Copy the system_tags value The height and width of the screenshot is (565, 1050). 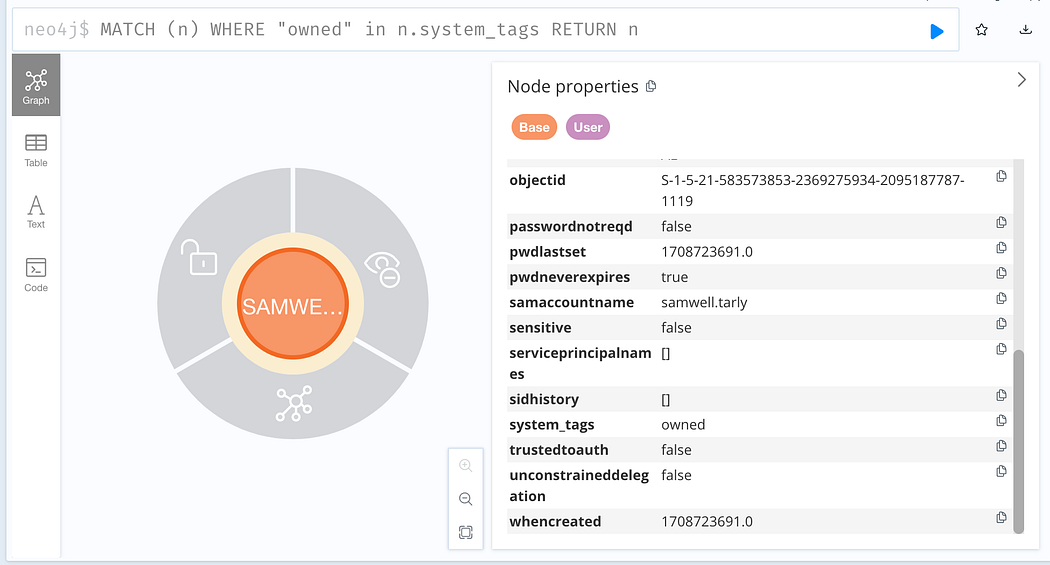[x=1001, y=420]
